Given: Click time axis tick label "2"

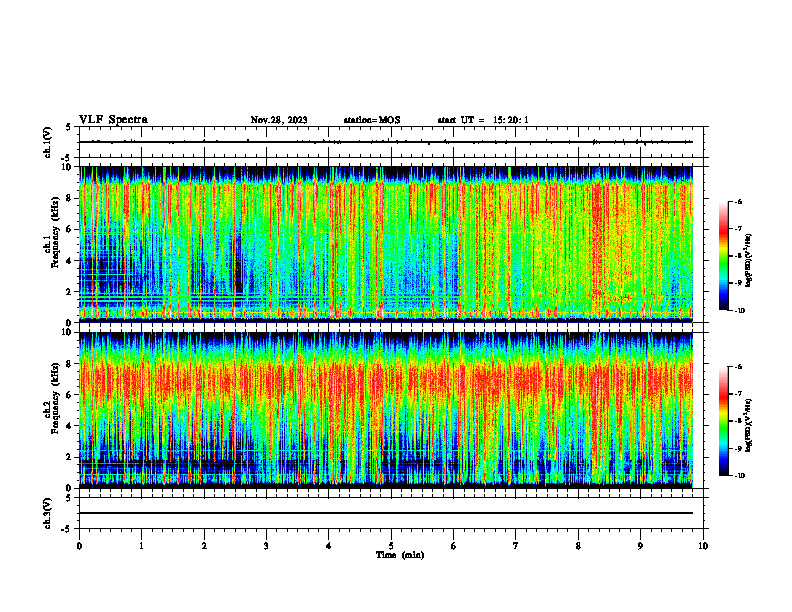Looking at the screenshot, I should (204, 546).
